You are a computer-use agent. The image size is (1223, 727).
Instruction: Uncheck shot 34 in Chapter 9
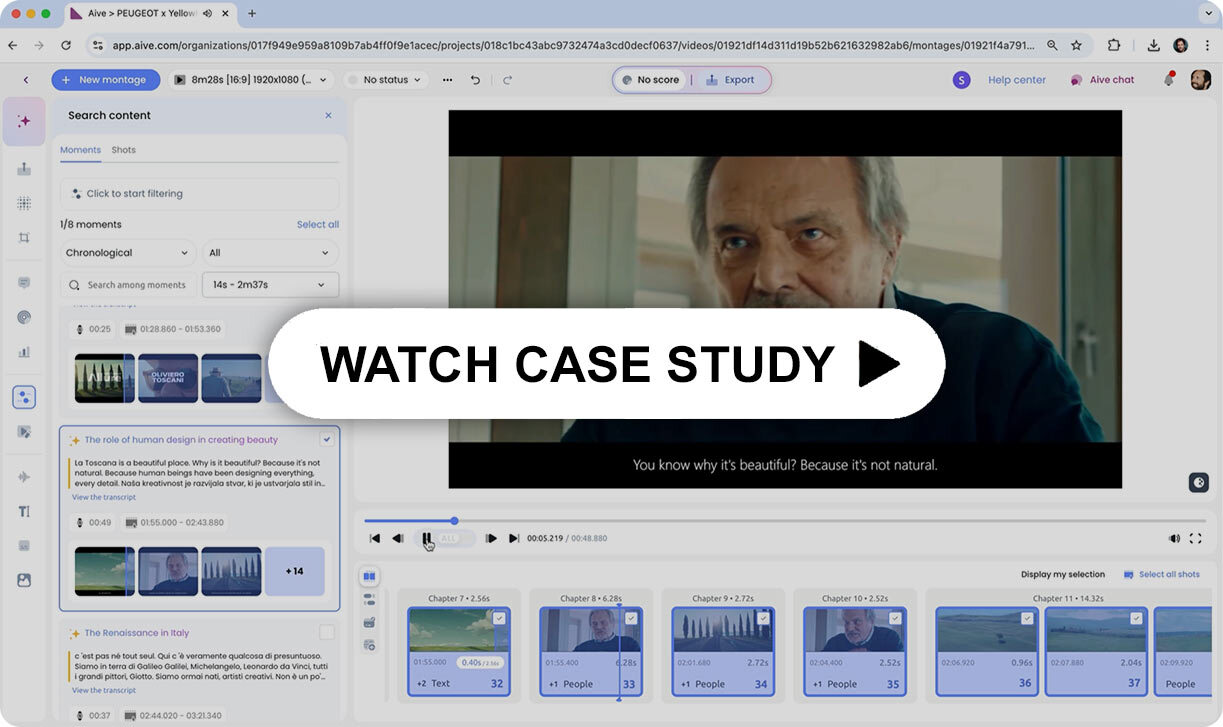pos(763,619)
